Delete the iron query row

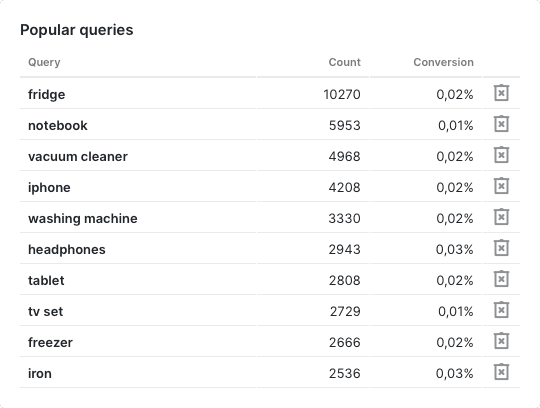click(x=501, y=372)
